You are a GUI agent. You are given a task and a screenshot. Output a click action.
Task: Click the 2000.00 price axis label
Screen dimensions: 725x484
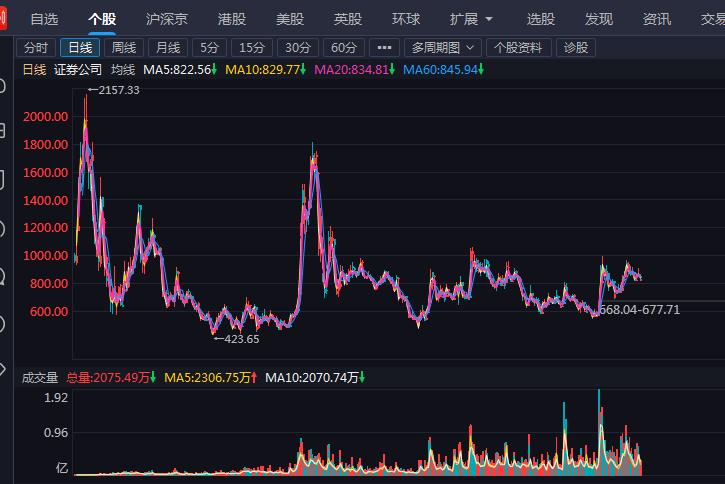[x=46, y=116]
